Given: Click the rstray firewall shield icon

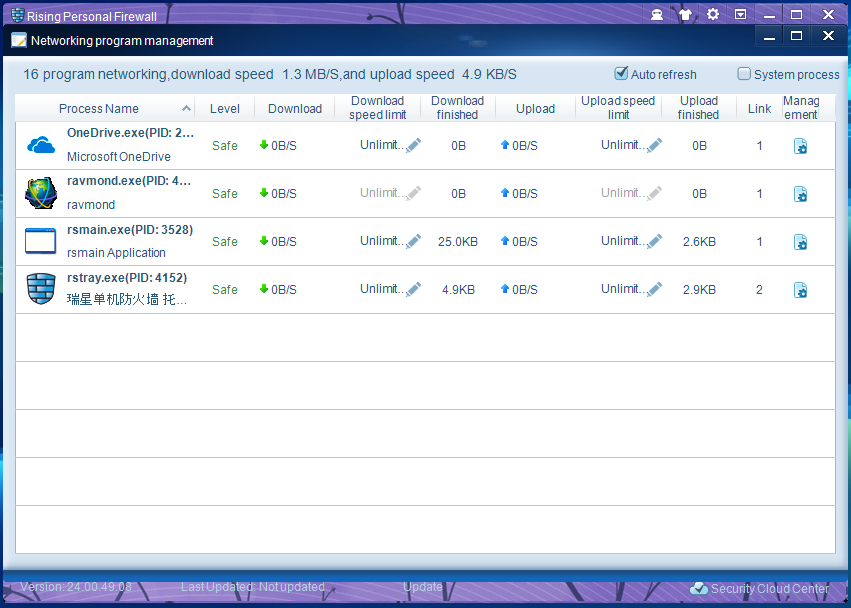Looking at the screenshot, I should coord(41,289).
